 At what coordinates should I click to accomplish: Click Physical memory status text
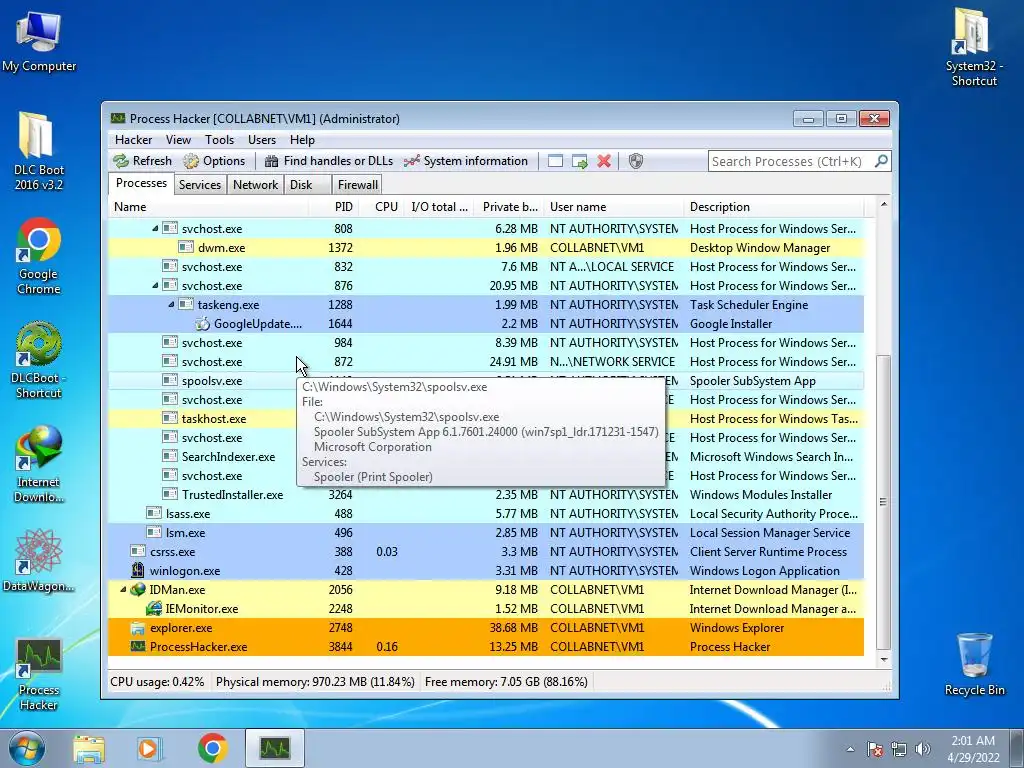315,682
